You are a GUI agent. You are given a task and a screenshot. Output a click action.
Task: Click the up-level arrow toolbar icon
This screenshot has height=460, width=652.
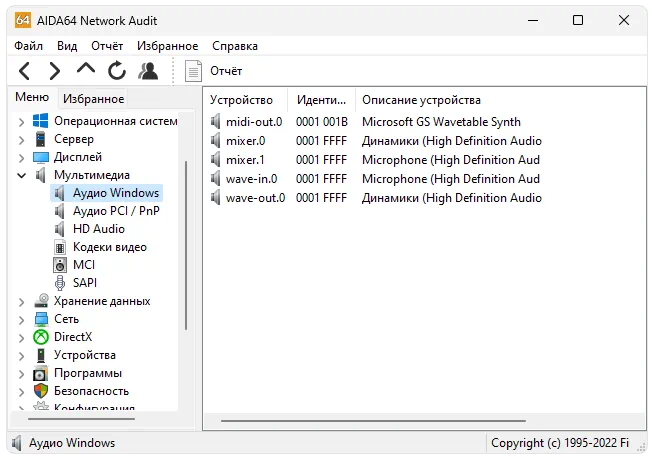[86, 69]
